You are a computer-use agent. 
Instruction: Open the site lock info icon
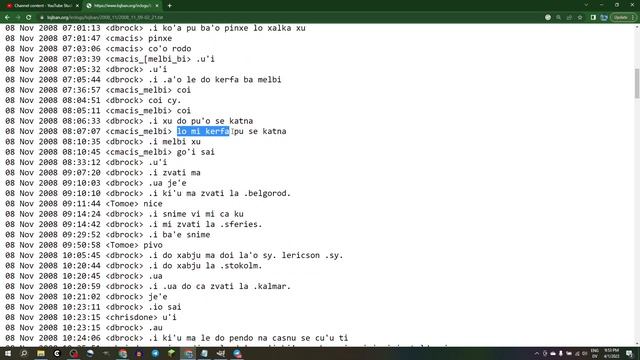pyautogui.click(x=42, y=18)
